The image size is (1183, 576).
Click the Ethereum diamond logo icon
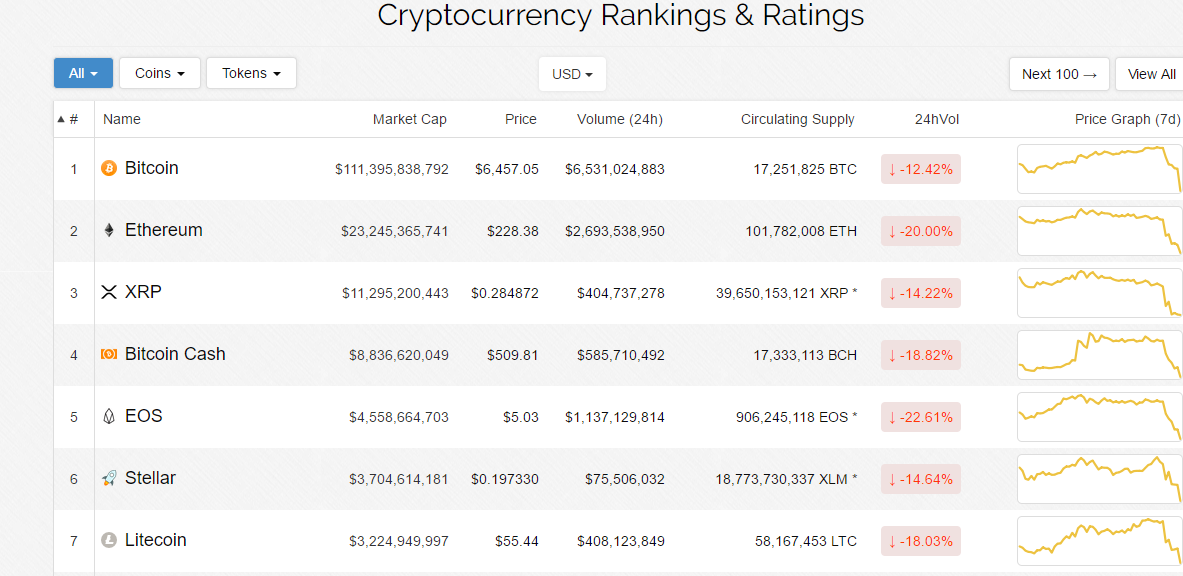pos(109,231)
